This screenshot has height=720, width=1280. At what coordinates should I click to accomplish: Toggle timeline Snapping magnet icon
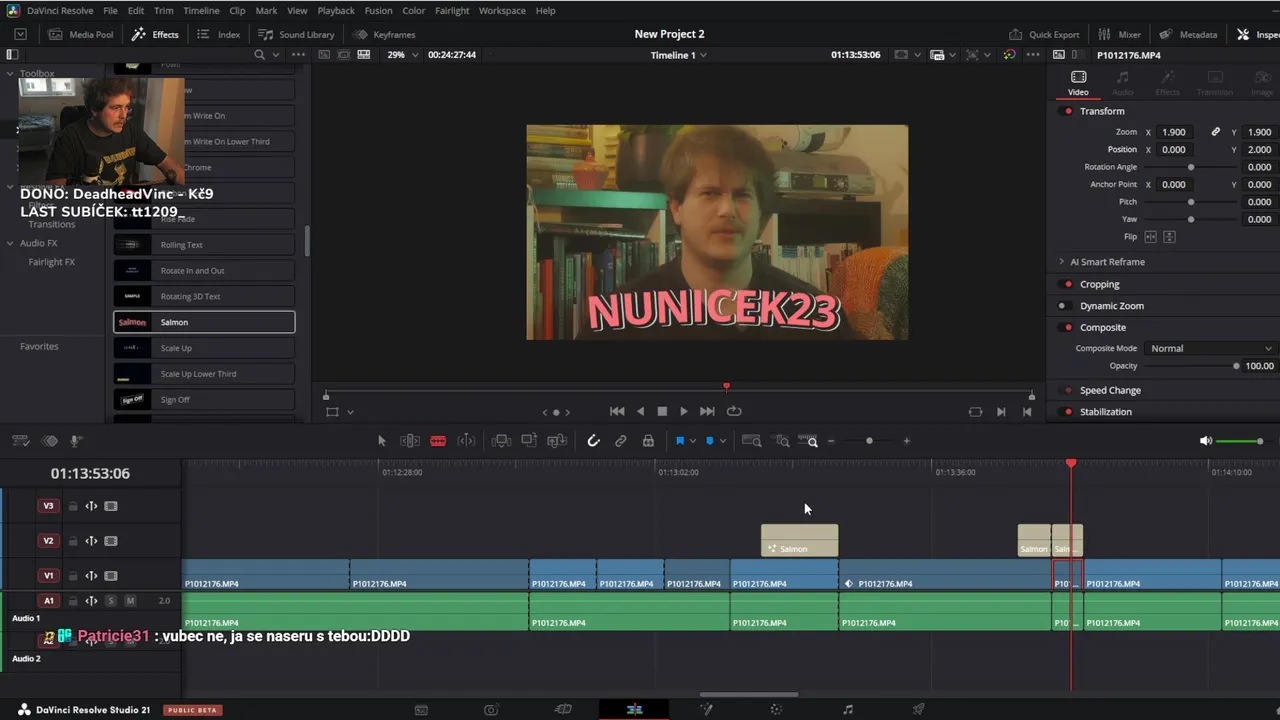click(x=593, y=441)
